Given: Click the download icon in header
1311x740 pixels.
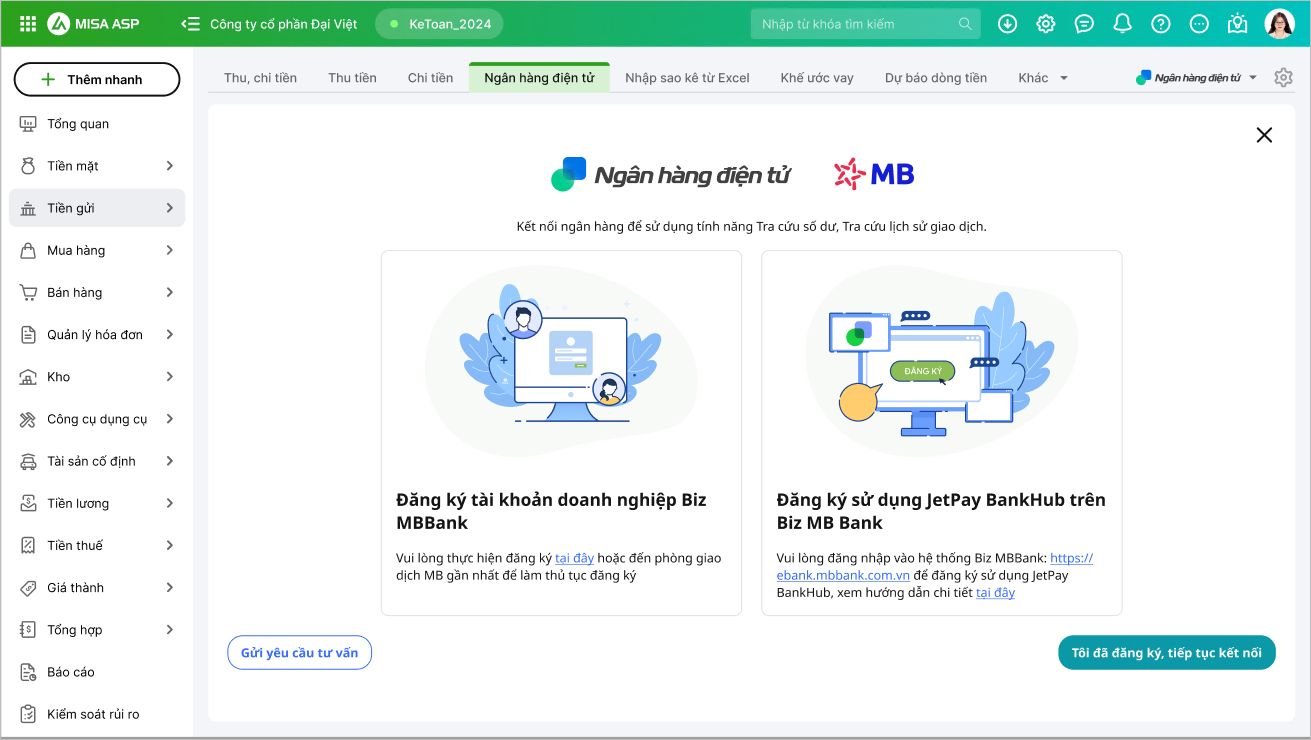Looking at the screenshot, I should coord(1007,24).
